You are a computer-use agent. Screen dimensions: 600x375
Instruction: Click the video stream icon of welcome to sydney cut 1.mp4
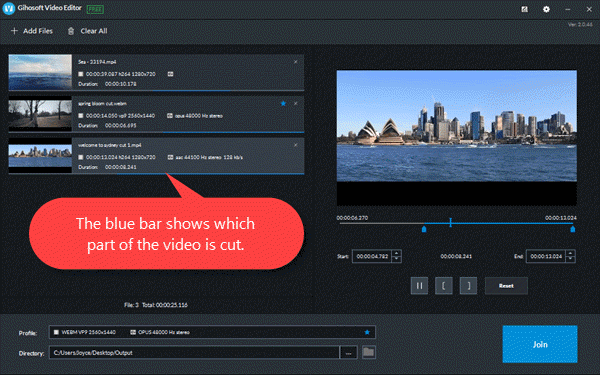(x=81, y=157)
